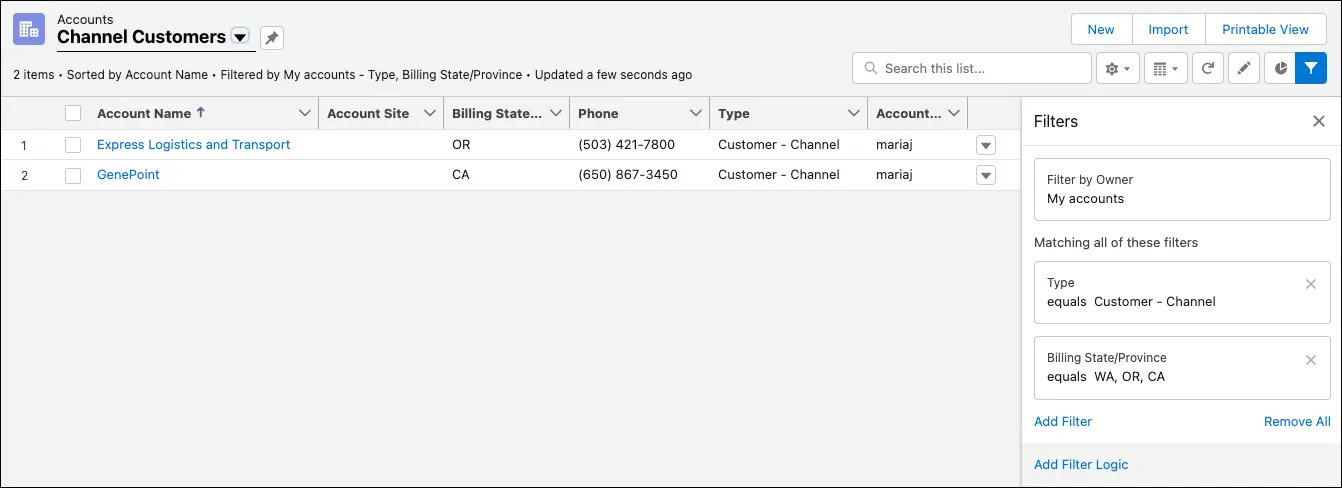Screen dimensions: 1342x488
Task: Toggle the filter funnel icon
Action: pos(1311,69)
